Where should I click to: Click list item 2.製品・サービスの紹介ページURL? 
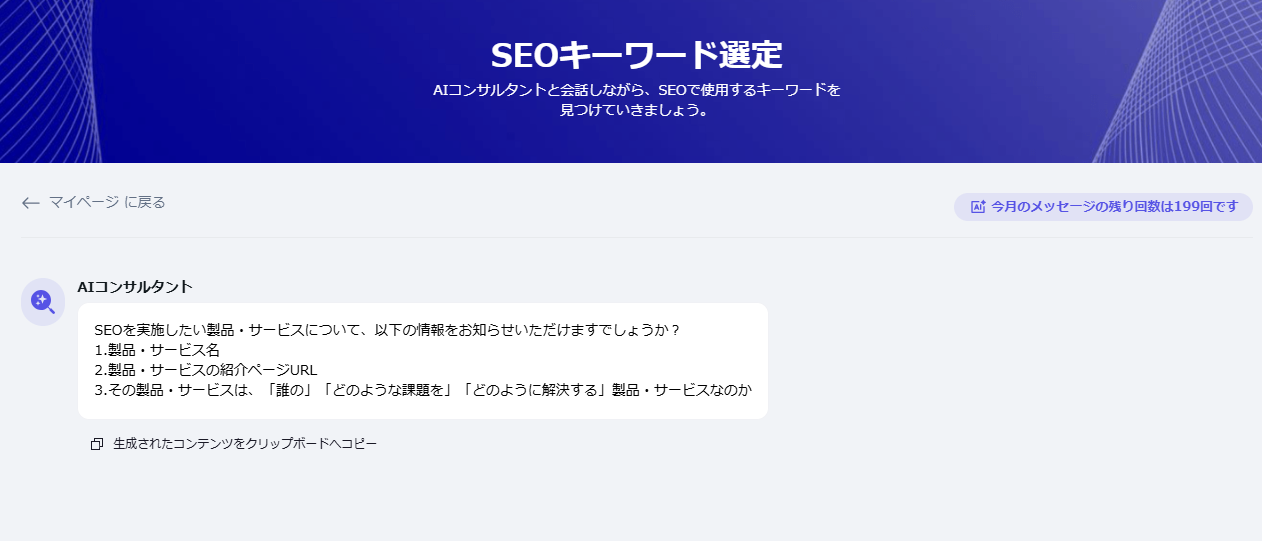[205, 370]
